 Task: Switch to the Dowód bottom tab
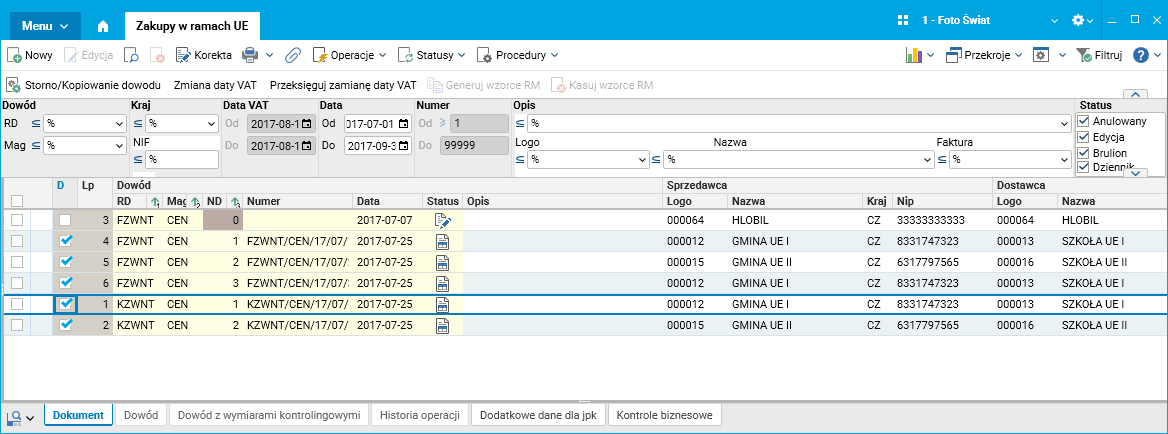point(141,415)
